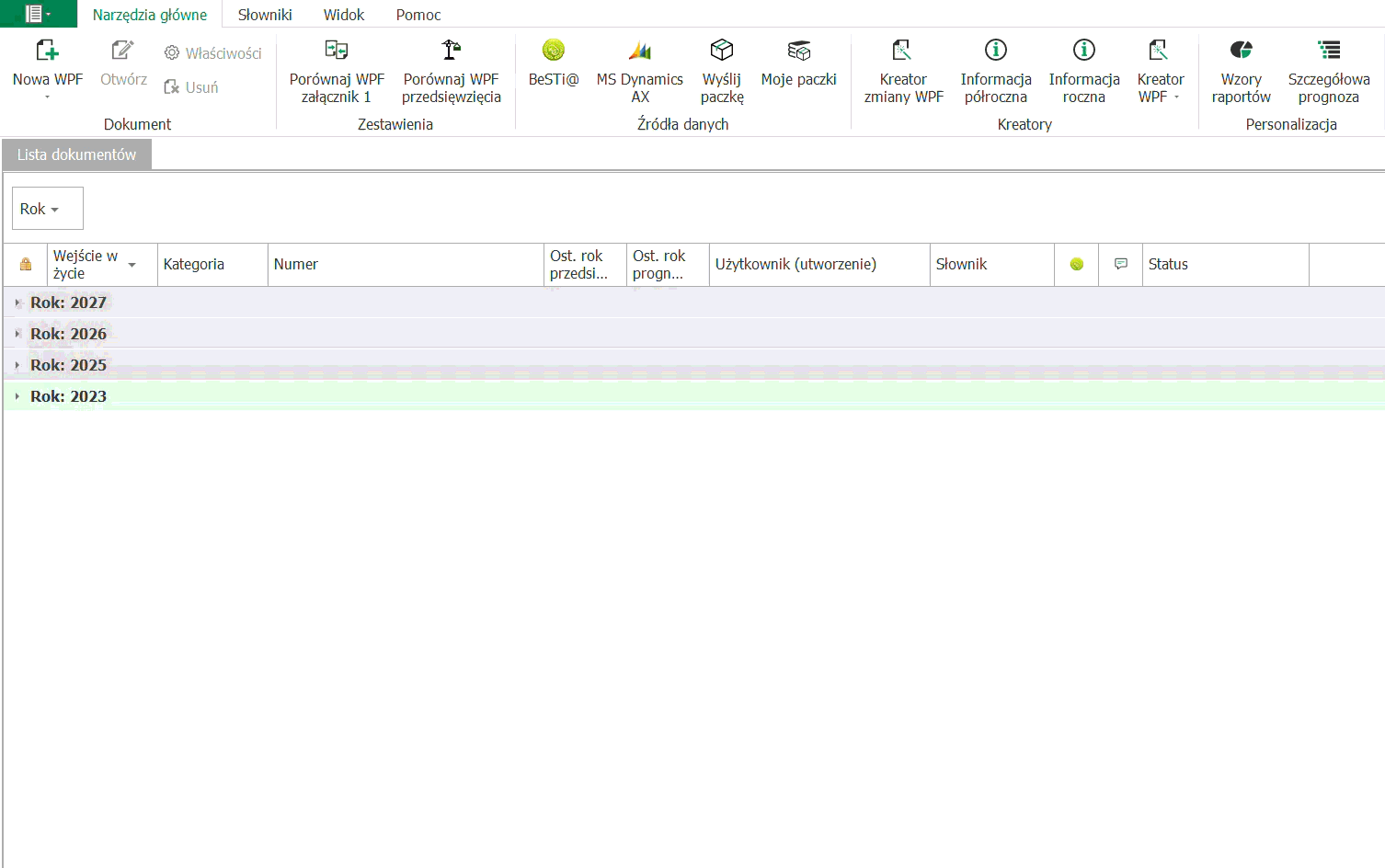Image resolution: width=1385 pixels, height=868 pixels.
Task: Open Porównaj WPF przedsięwzięcia comparison
Action: point(452,72)
